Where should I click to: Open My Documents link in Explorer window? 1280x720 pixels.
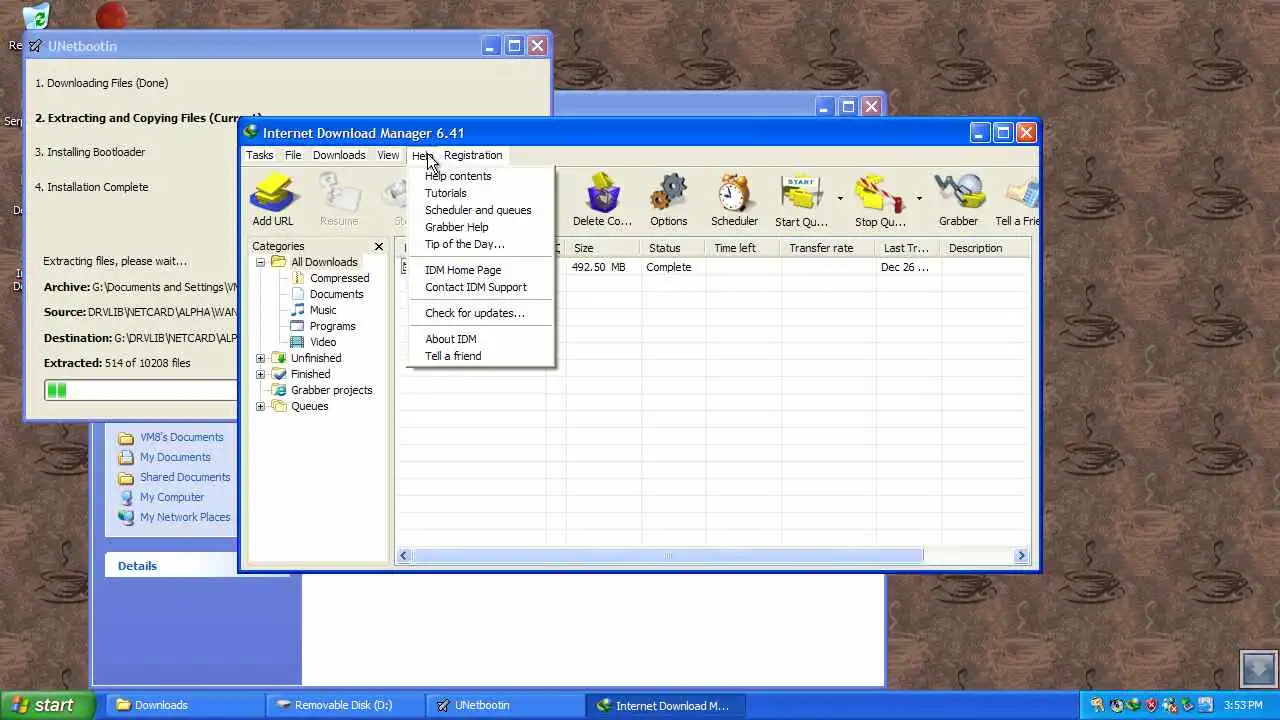tap(175, 457)
